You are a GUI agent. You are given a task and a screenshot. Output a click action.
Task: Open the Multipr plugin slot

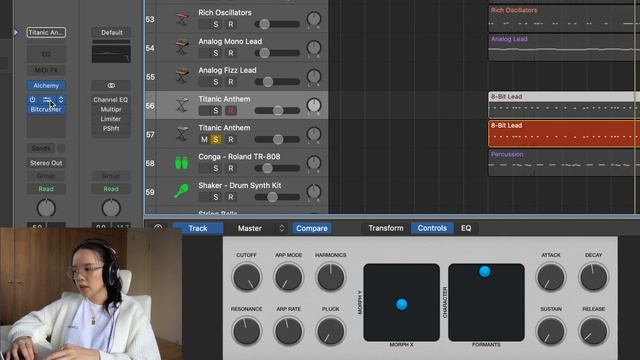click(111, 109)
